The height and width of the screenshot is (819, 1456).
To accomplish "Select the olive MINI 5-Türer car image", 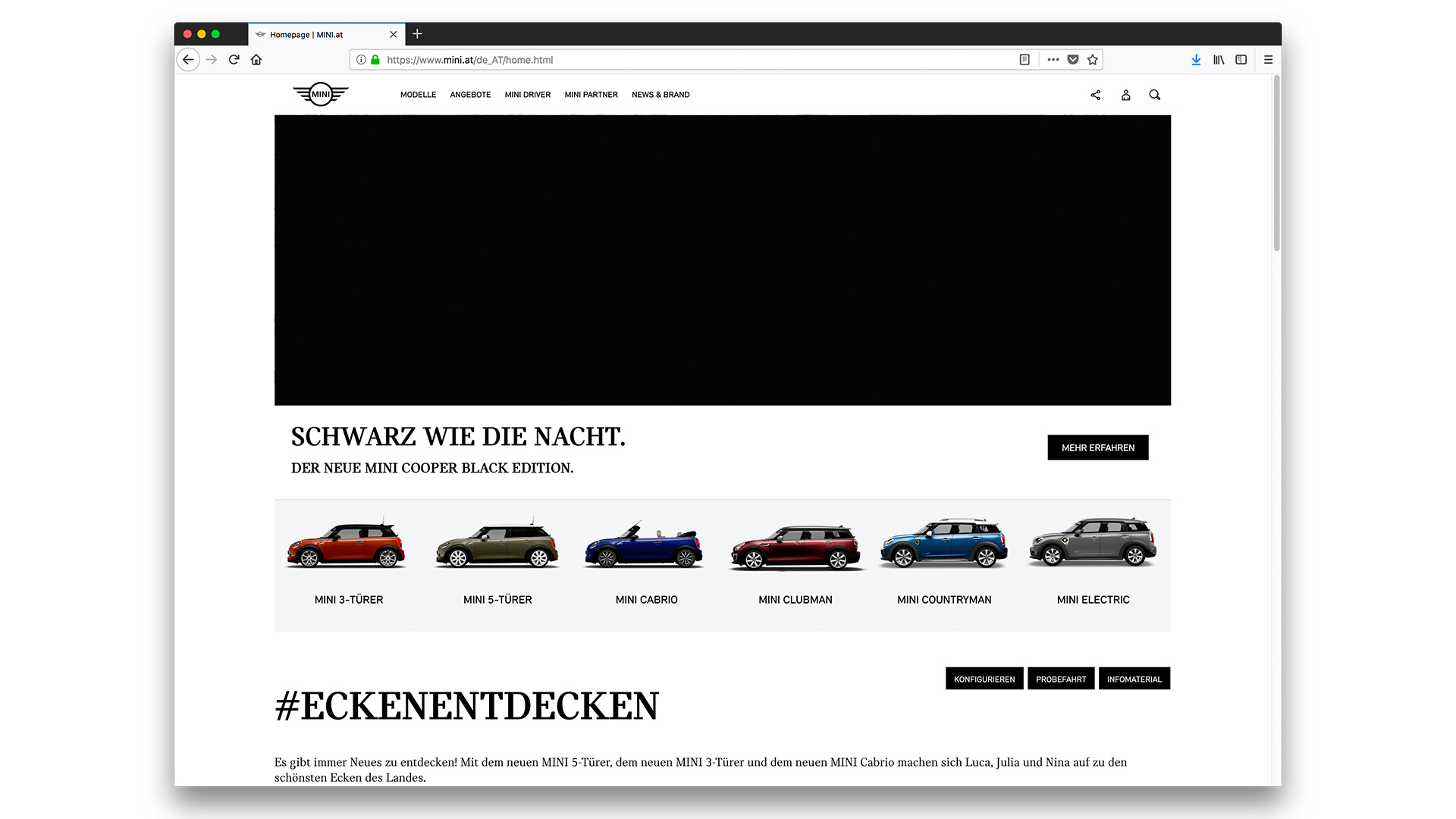I will (x=497, y=544).
